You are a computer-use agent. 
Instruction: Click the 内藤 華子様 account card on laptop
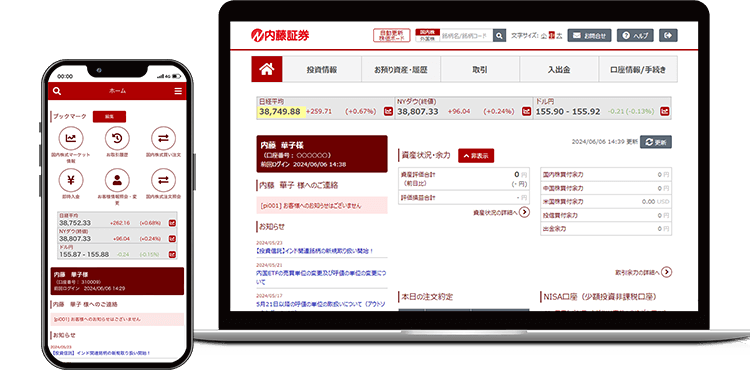tap(322, 154)
